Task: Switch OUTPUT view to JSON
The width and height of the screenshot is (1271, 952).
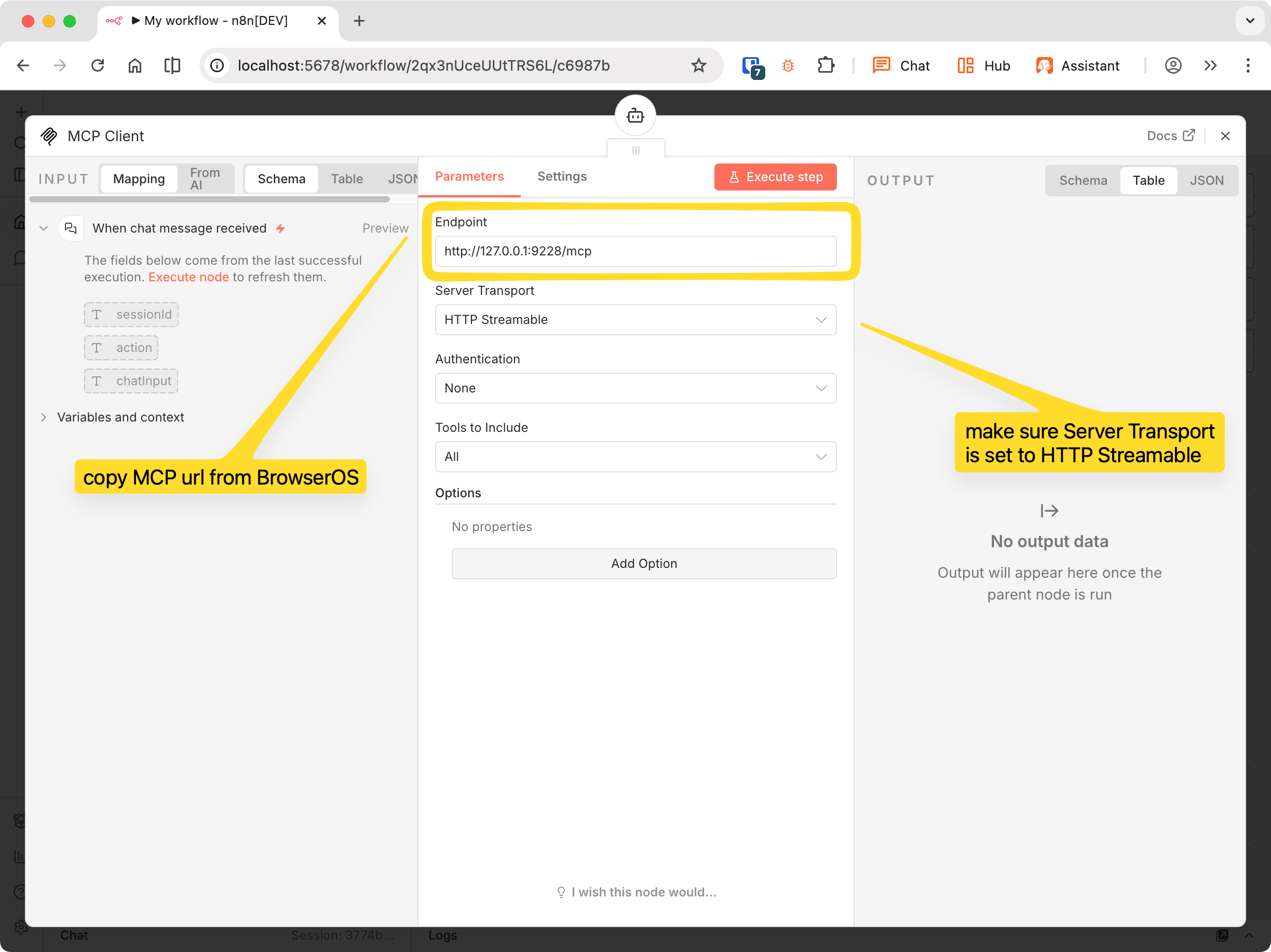Action: tap(1207, 180)
